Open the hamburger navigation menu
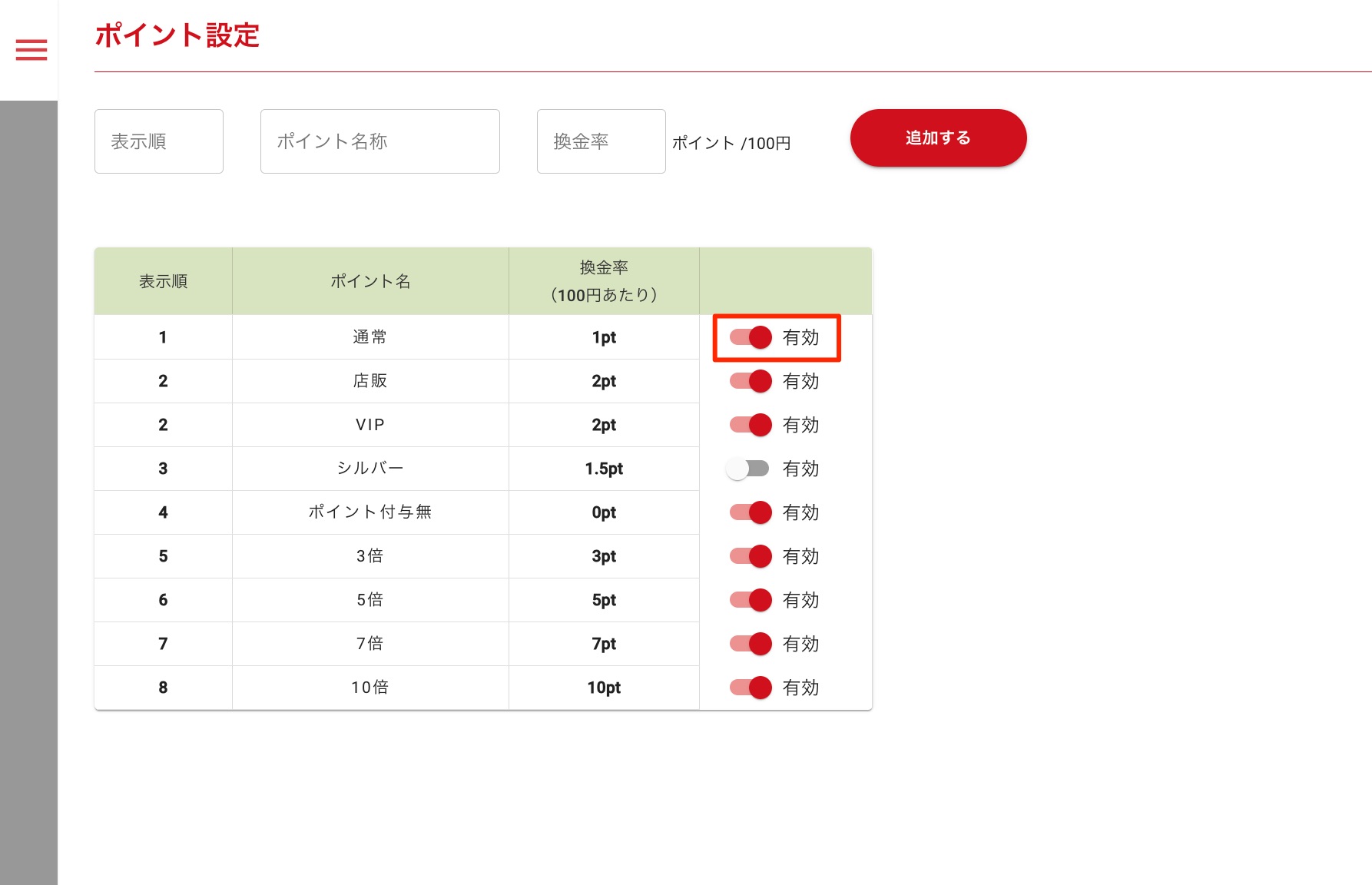The image size is (1372, 885). (x=31, y=50)
